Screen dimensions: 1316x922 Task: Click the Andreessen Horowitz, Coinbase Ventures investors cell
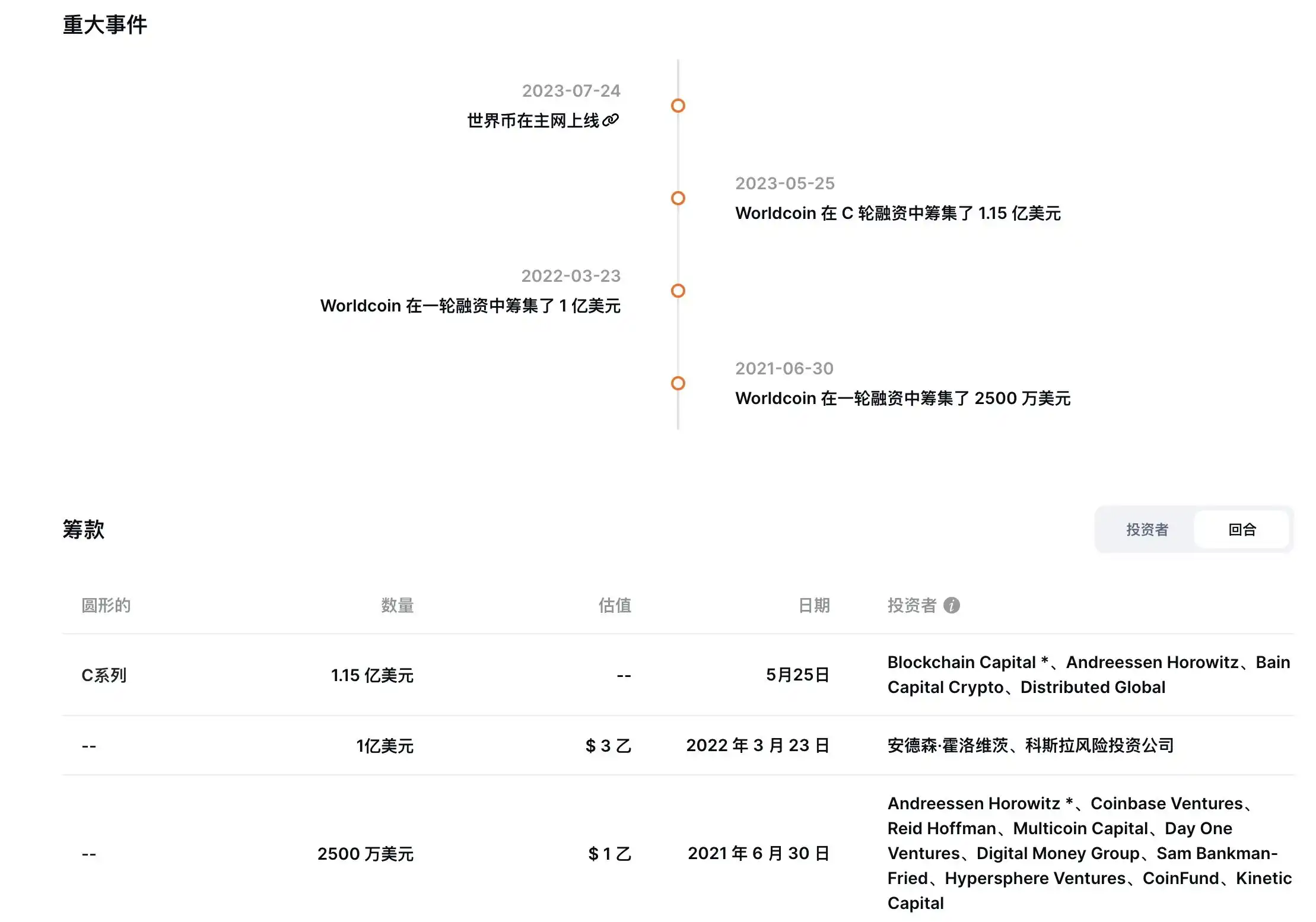pos(1089,853)
